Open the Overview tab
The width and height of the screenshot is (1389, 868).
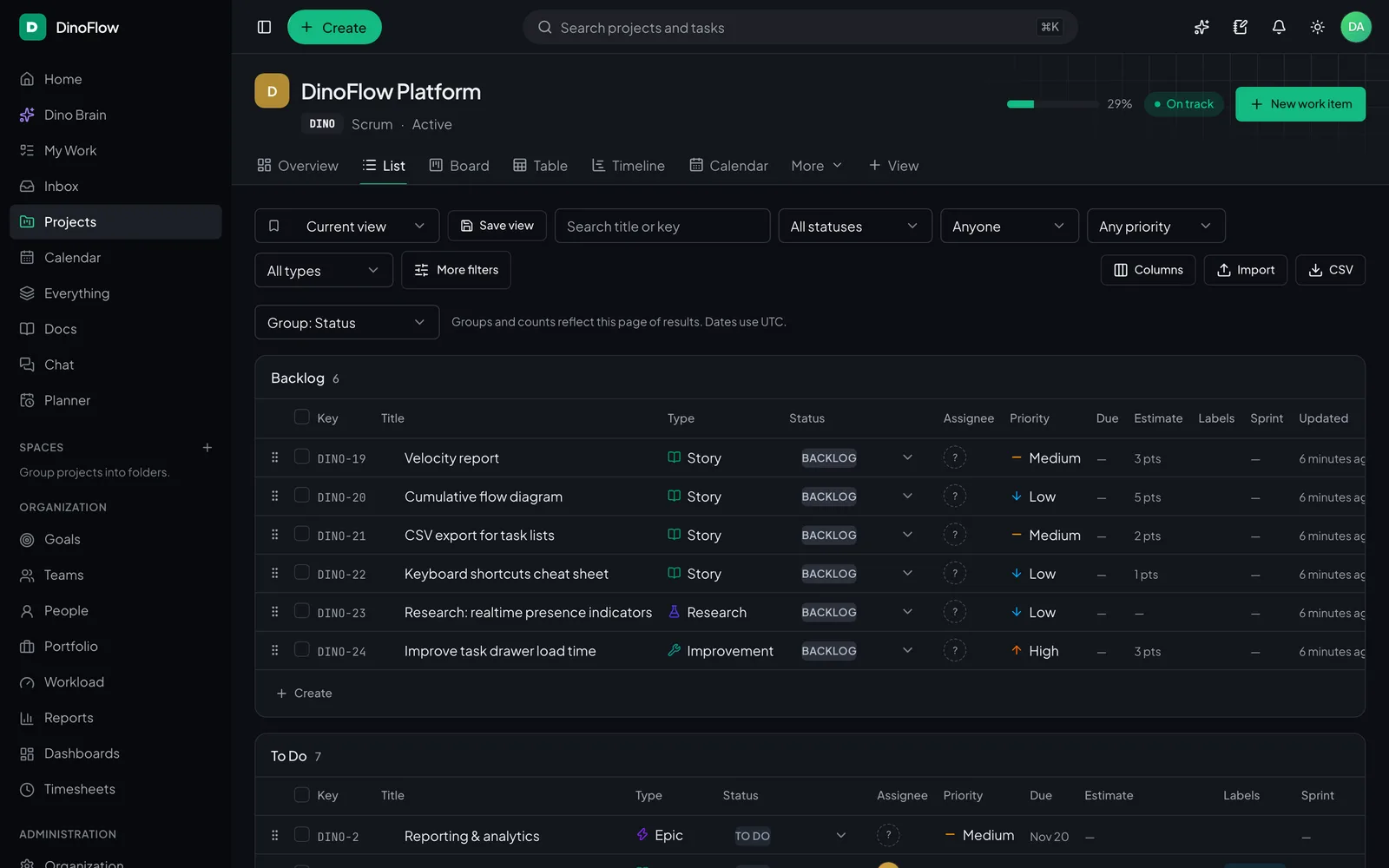(x=298, y=166)
